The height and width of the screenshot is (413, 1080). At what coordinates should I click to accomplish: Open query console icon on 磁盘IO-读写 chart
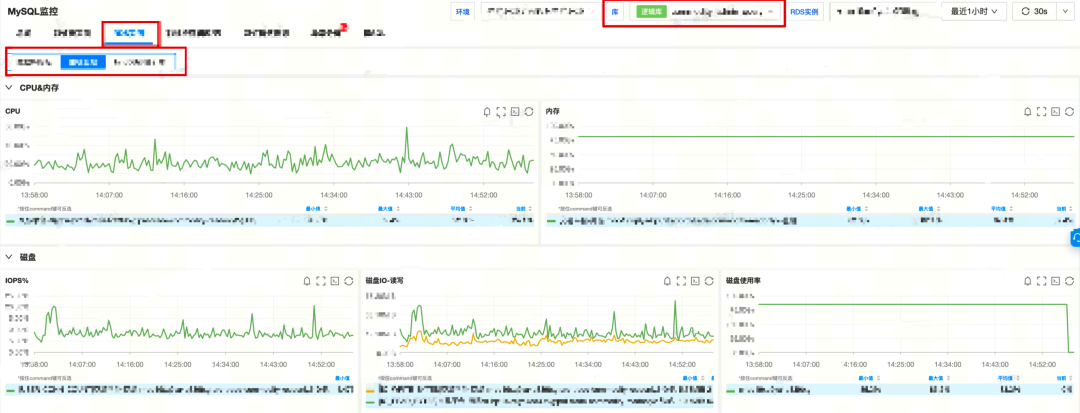click(x=696, y=281)
